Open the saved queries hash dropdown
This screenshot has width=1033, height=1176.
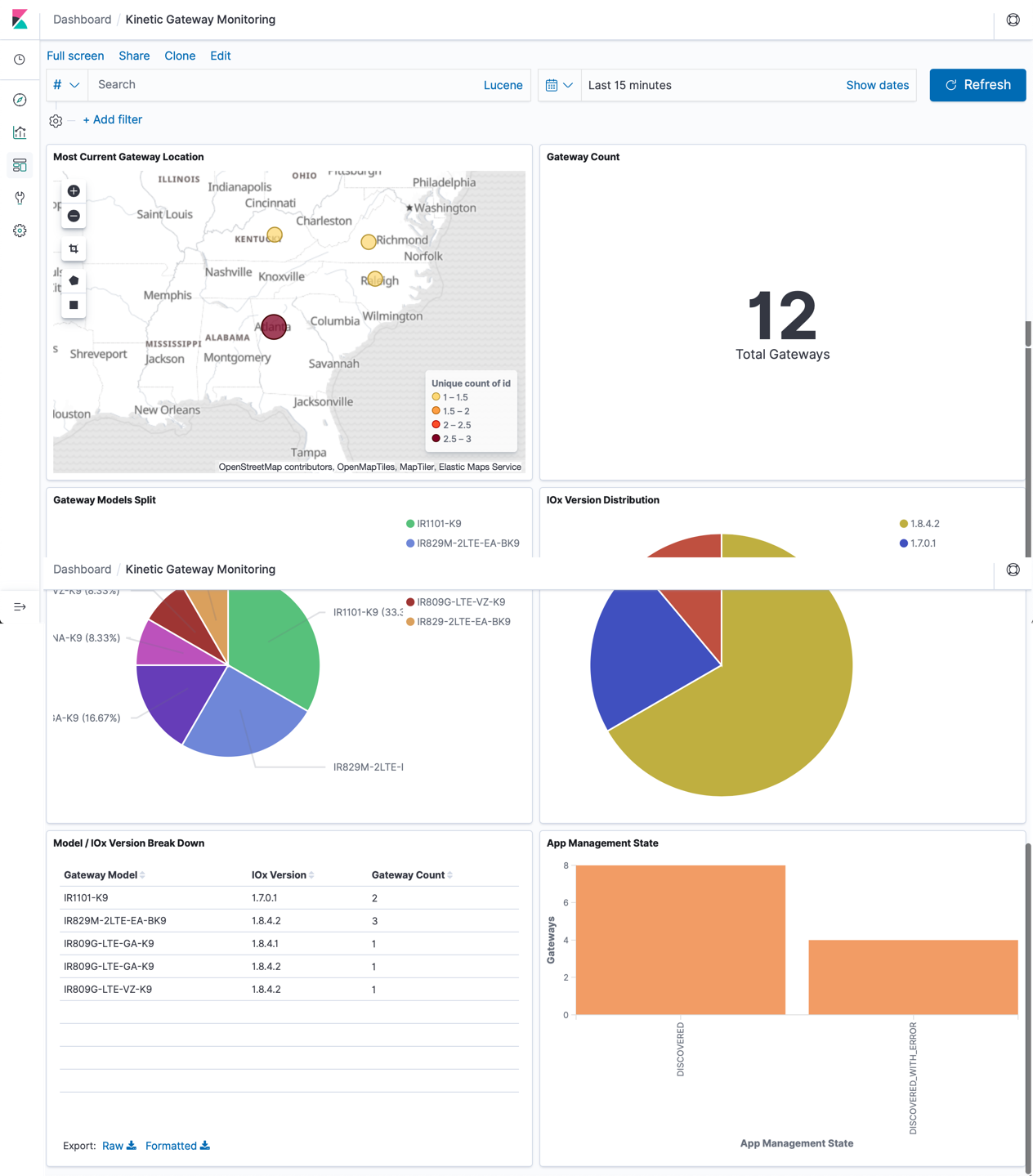66,85
